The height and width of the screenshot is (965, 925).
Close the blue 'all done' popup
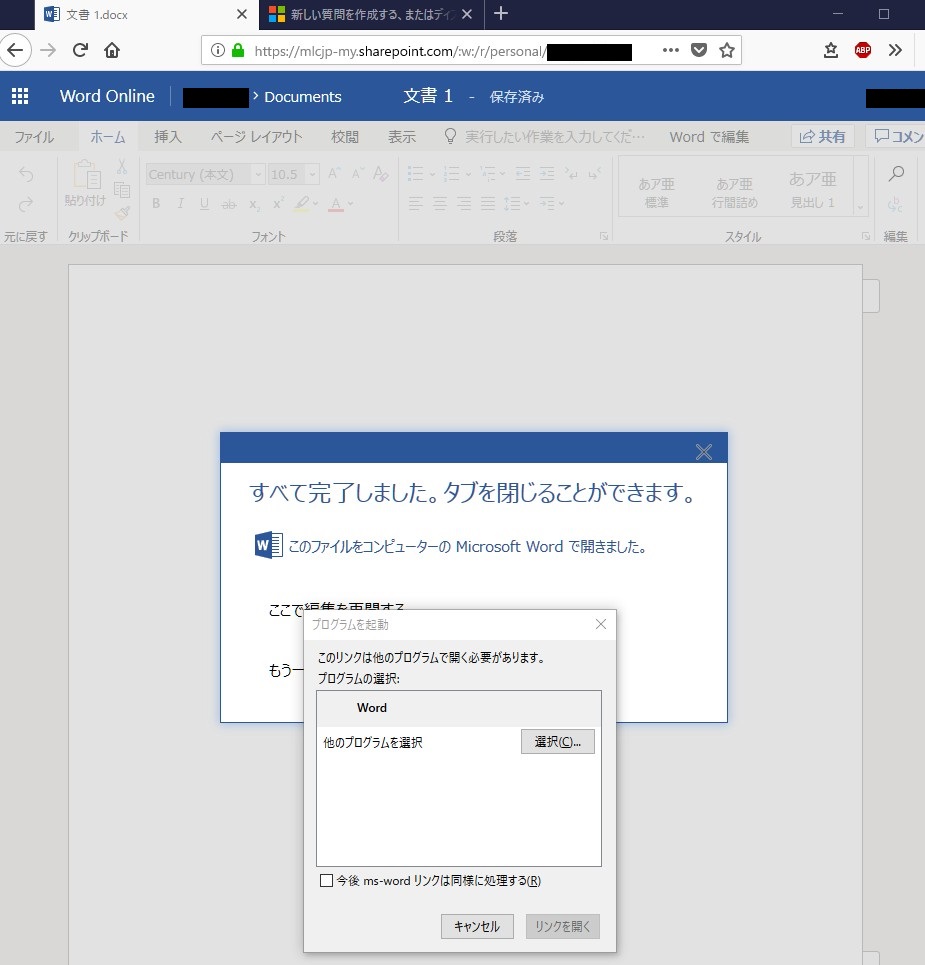pos(703,452)
